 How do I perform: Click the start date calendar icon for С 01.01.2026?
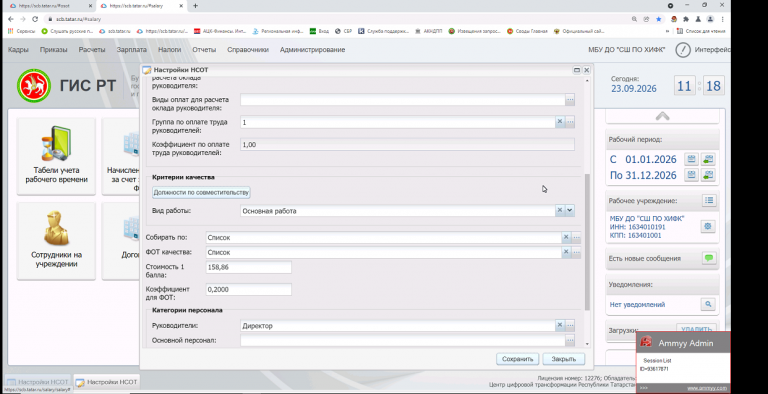691,159
